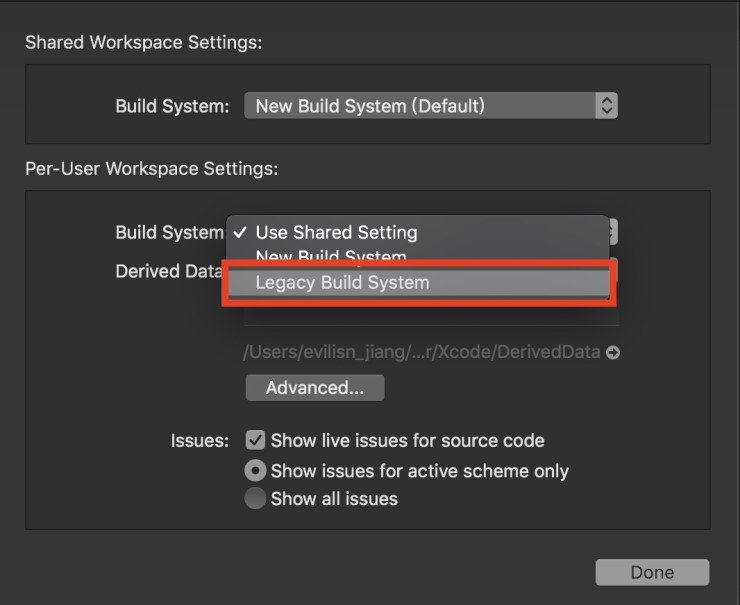The height and width of the screenshot is (605, 740).
Task: Disable Show live issues for source code
Action: point(255,440)
